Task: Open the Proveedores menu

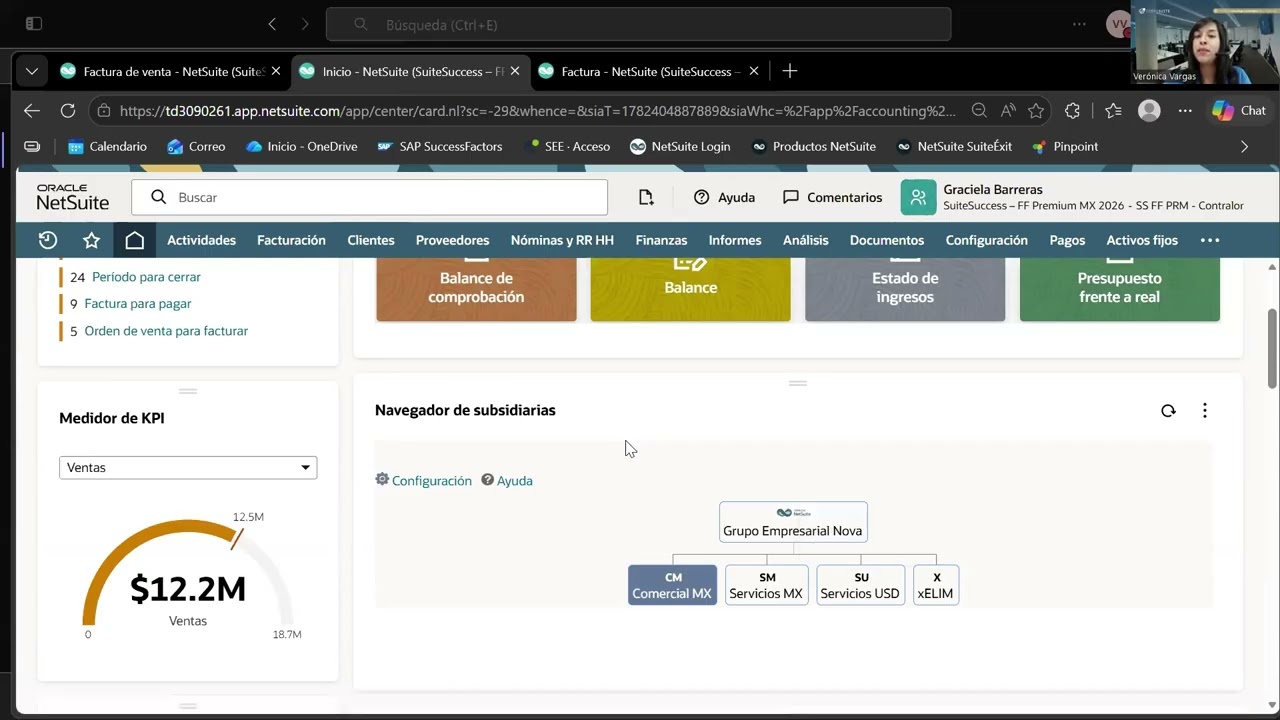Action: point(452,240)
